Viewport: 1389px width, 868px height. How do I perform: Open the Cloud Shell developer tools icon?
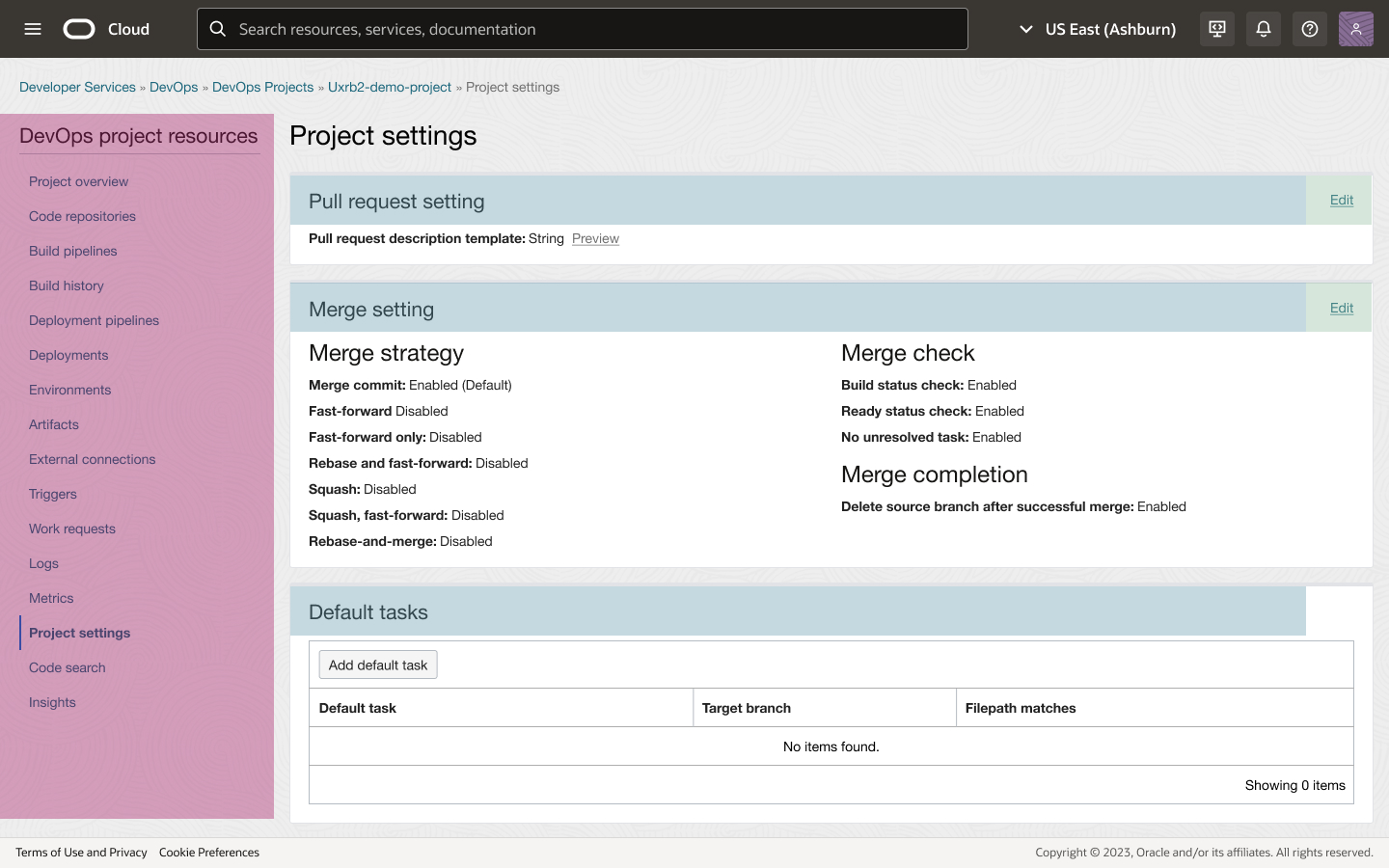tap(1217, 29)
